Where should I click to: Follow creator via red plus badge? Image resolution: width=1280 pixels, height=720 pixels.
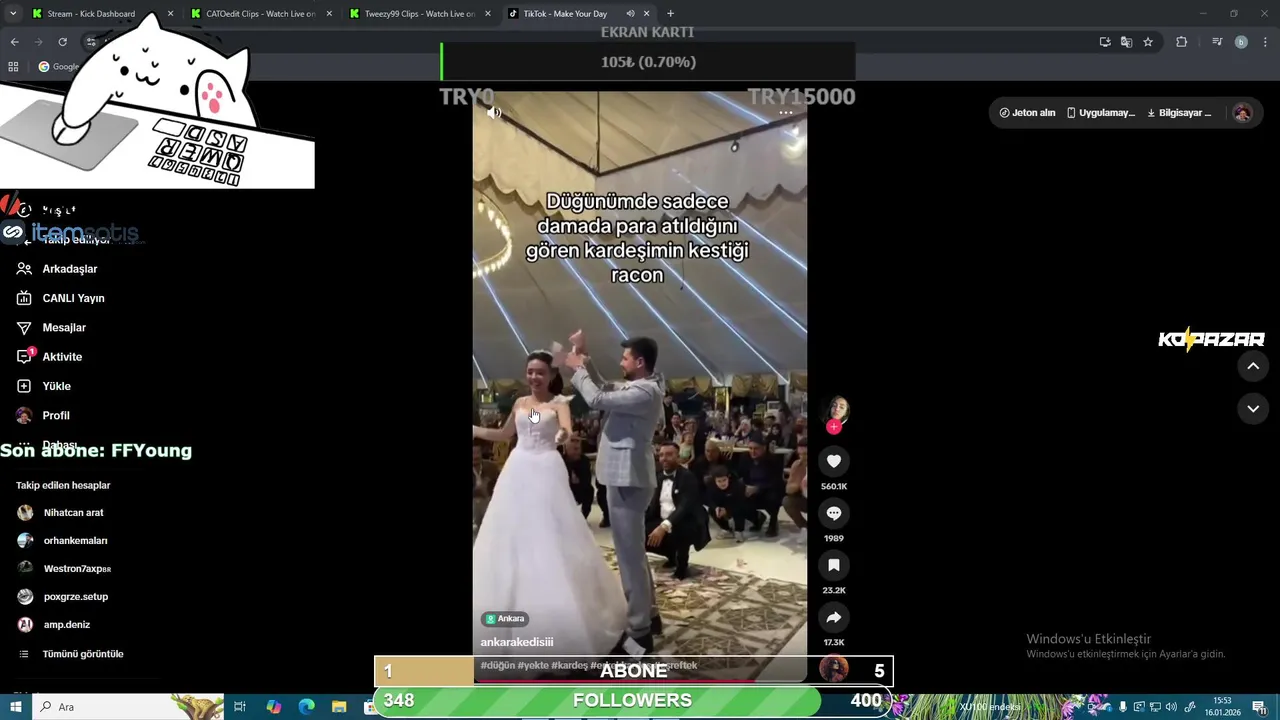[x=834, y=427]
